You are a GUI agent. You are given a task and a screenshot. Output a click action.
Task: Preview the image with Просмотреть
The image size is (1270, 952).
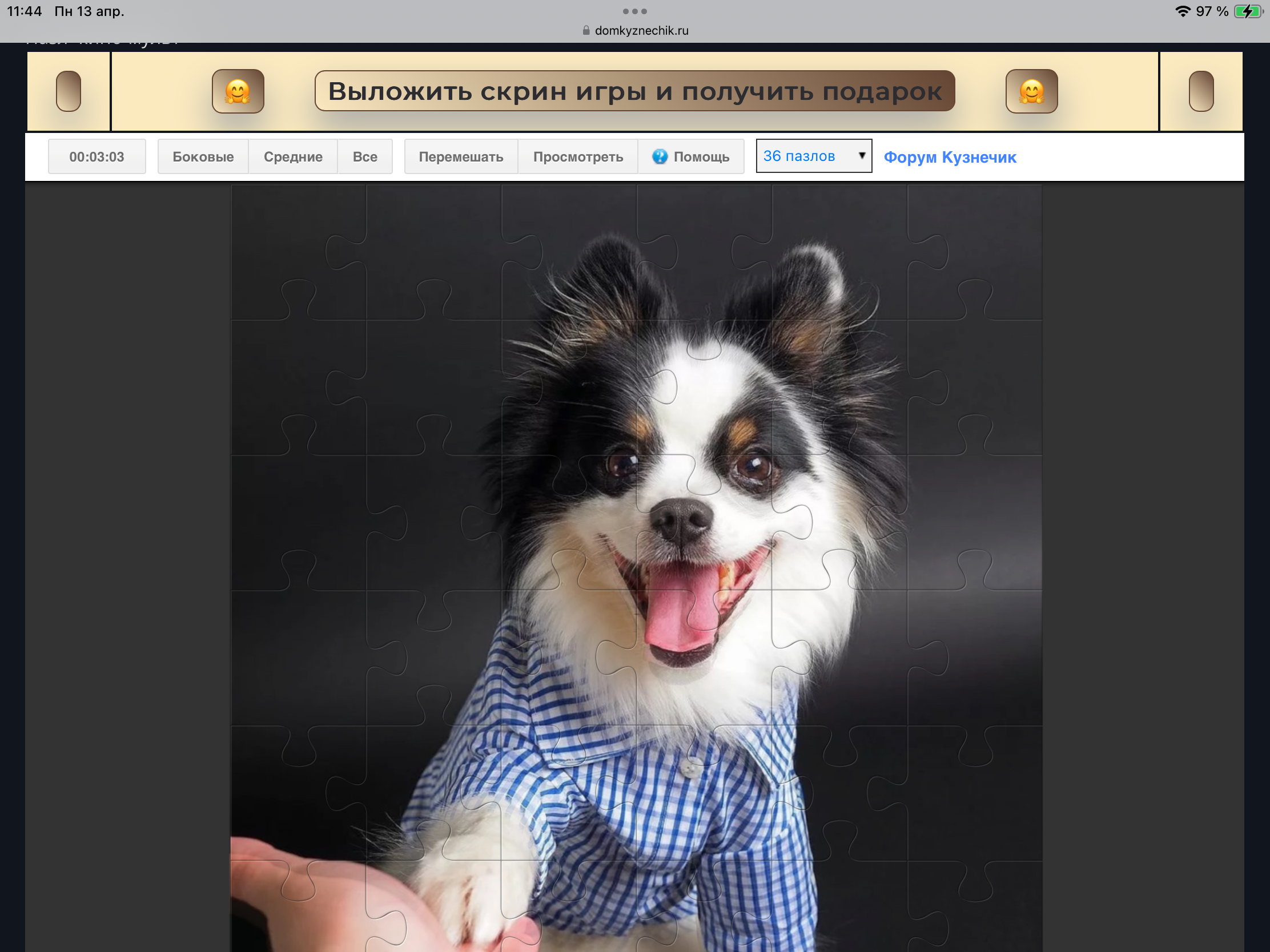(577, 156)
